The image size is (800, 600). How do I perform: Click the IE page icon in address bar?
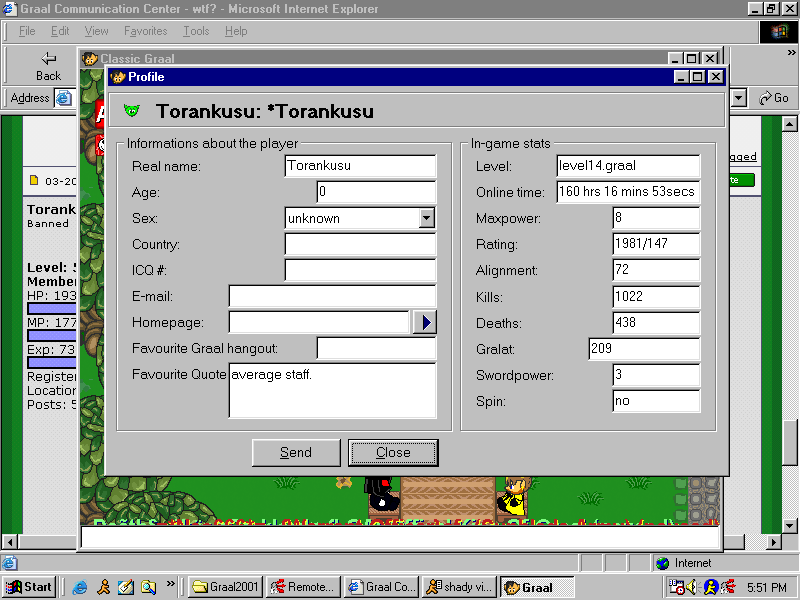(x=64, y=97)
